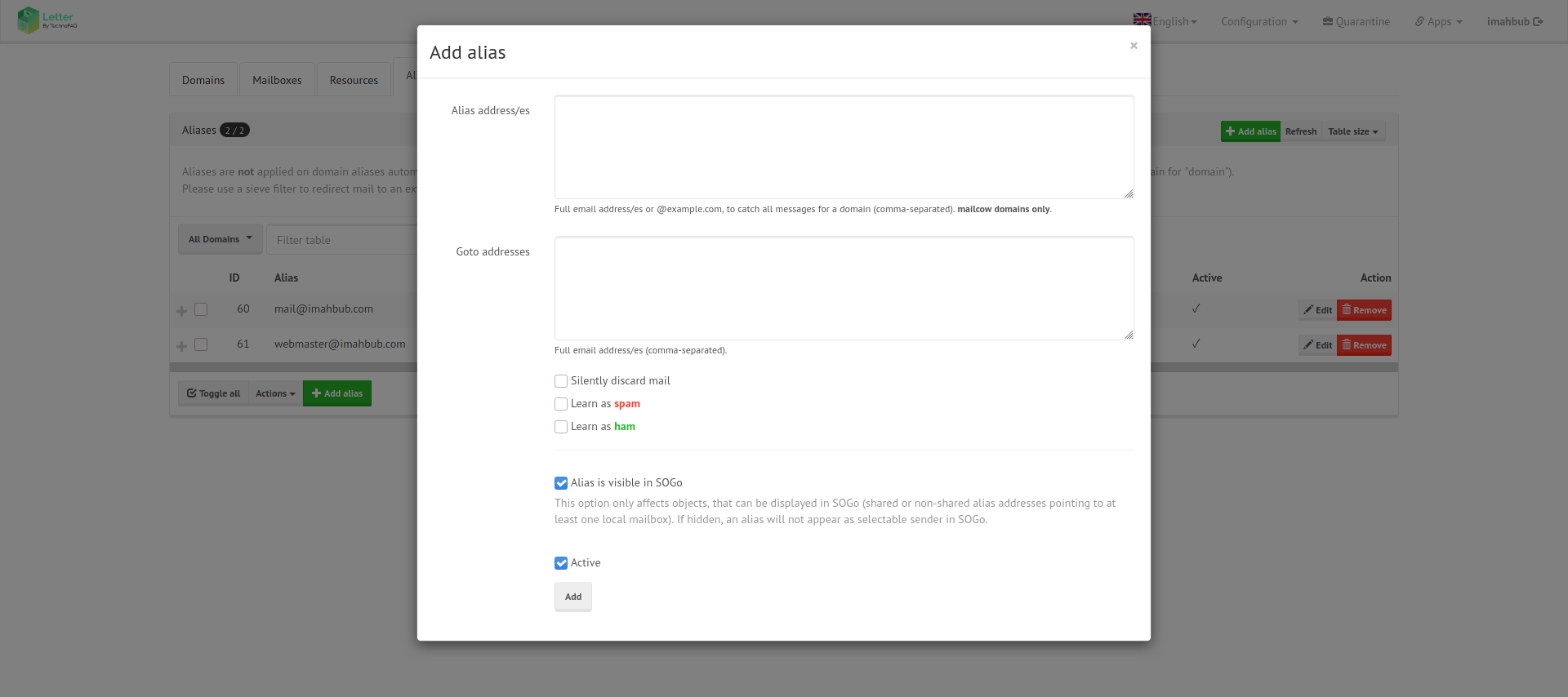The width and height of the screenshot is (1568, 697).
Task: Open the Configuration dropdown menu
Action: [x=1259, y=21]
